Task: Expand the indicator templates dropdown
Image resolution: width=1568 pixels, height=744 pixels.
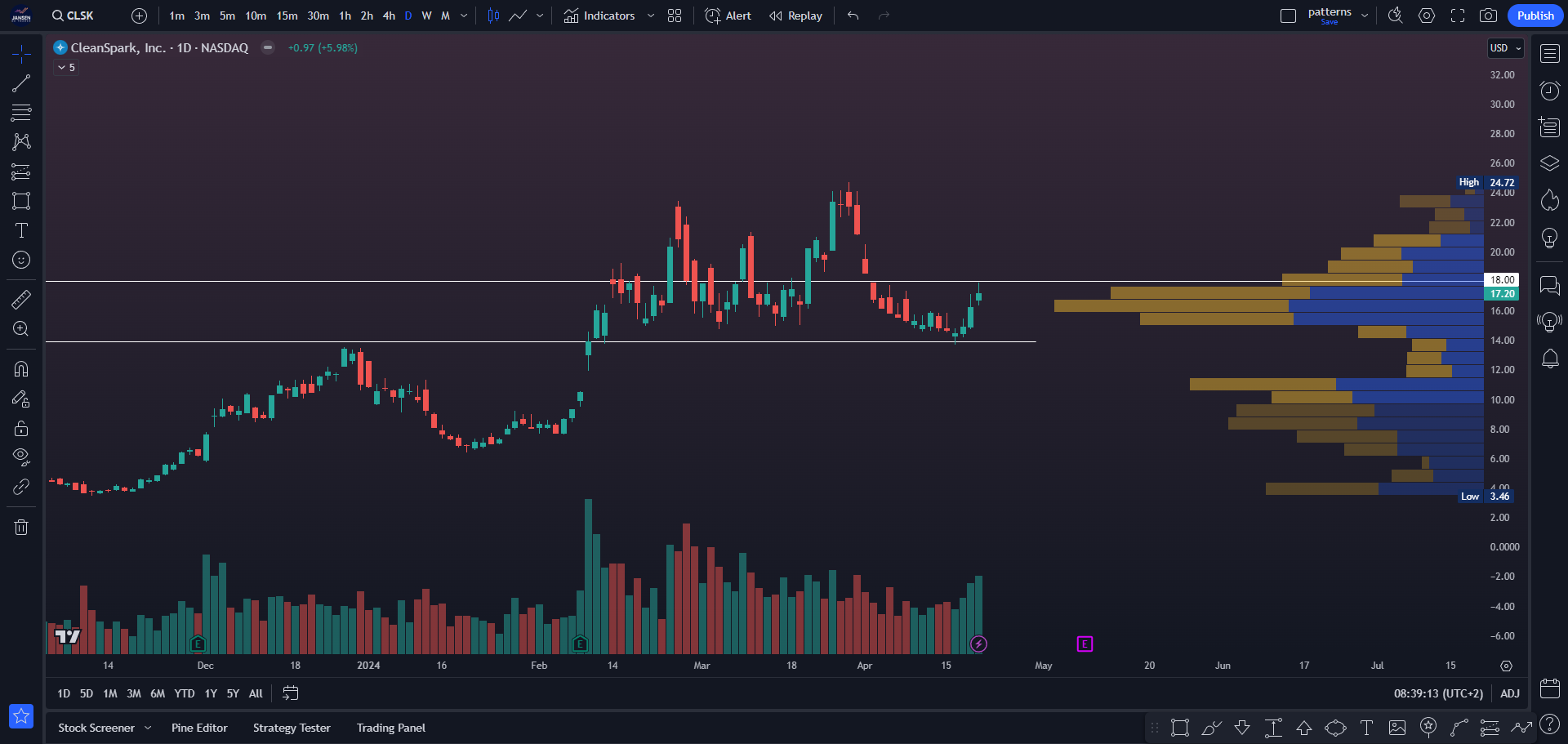Action: (x=651, y=16)
